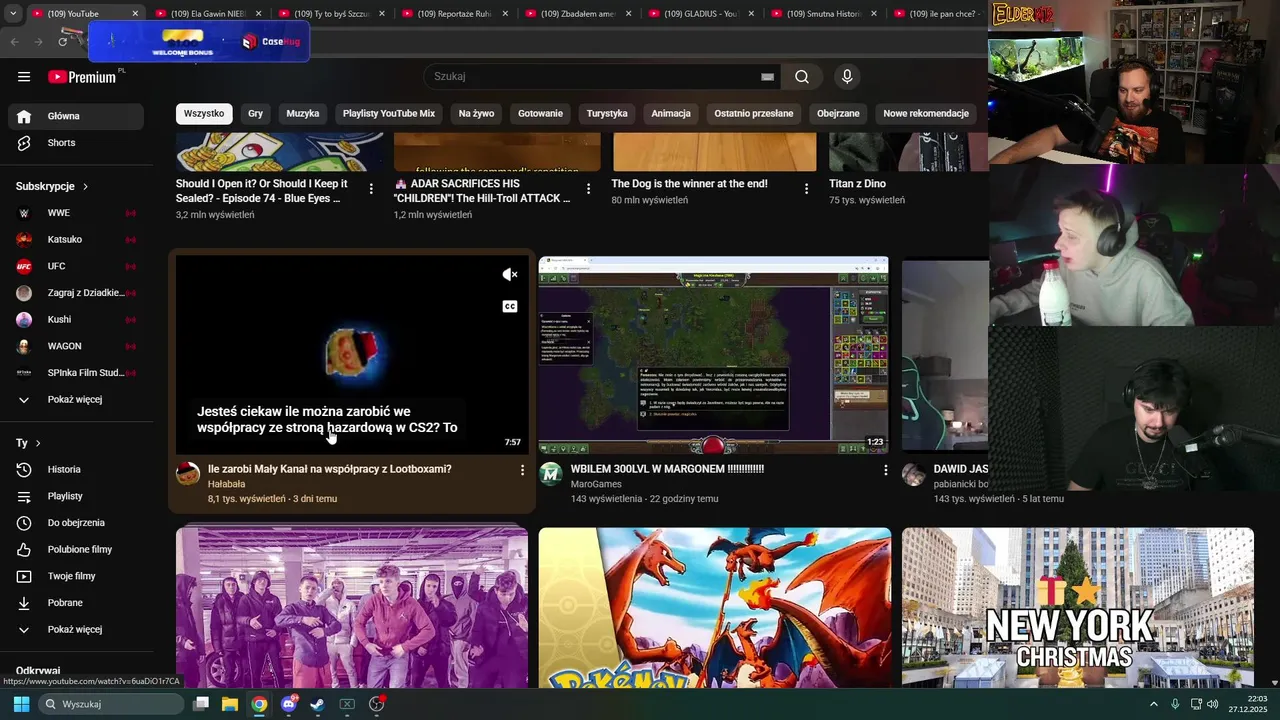Open the UFC subscription channel
This screenshot has height=720, width=1280.
76,266
